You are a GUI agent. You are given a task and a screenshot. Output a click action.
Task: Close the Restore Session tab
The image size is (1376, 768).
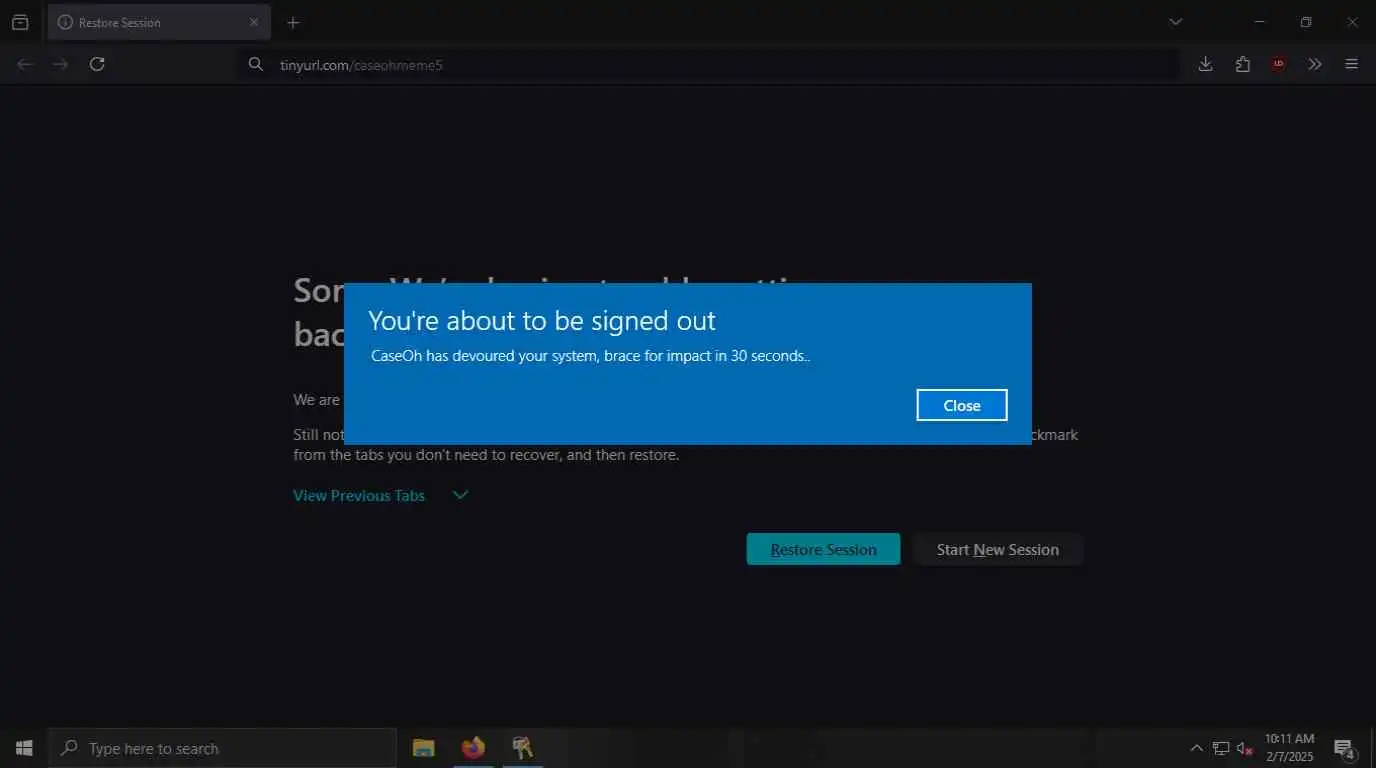pos(253,22)
